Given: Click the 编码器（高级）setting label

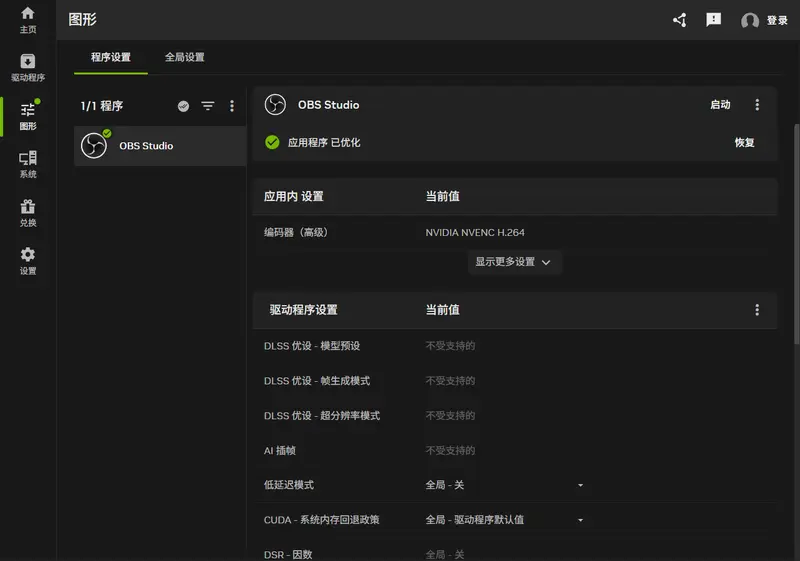Looking at the screenshot, I should point(296,233).
